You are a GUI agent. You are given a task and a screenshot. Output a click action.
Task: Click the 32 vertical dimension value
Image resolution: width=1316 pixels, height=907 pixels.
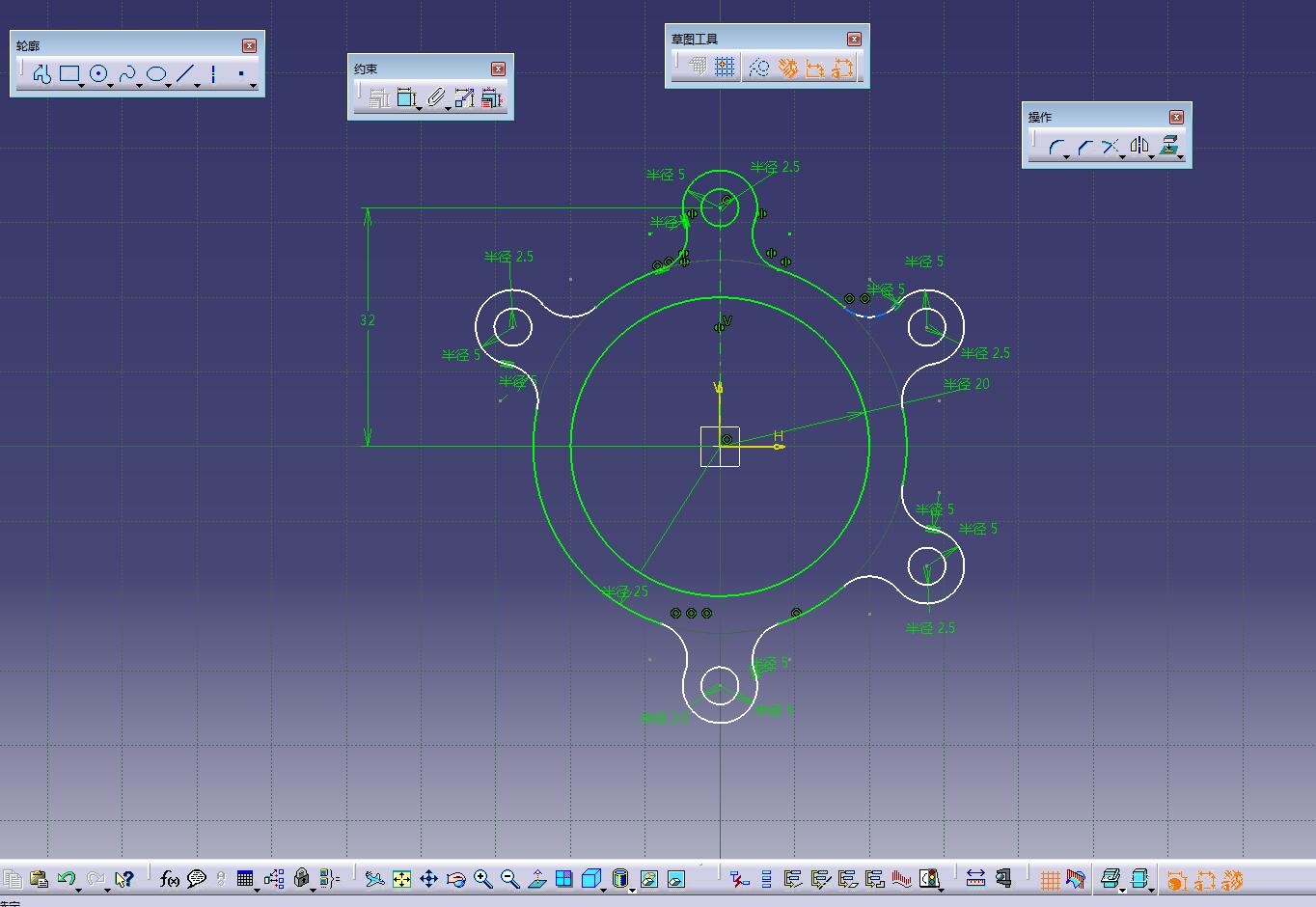coord(368,320)
